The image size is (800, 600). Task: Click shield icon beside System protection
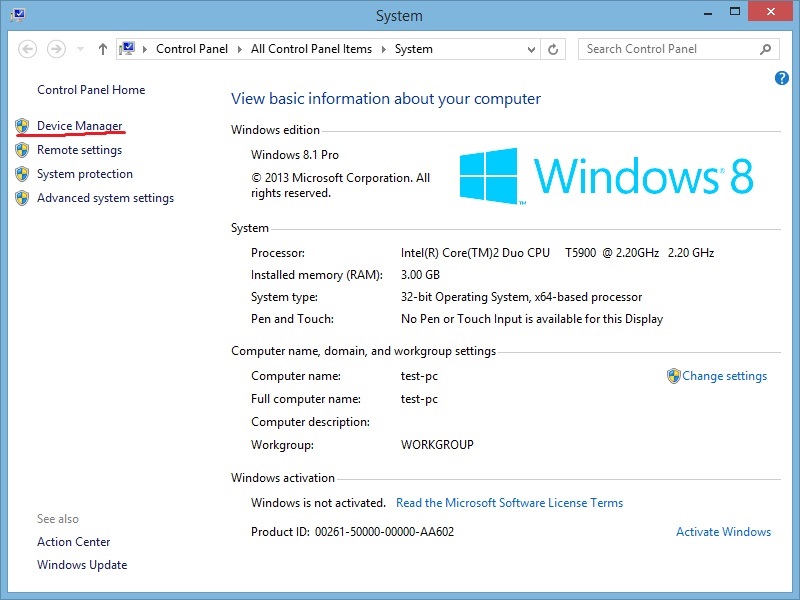click(x=22, y=174)
